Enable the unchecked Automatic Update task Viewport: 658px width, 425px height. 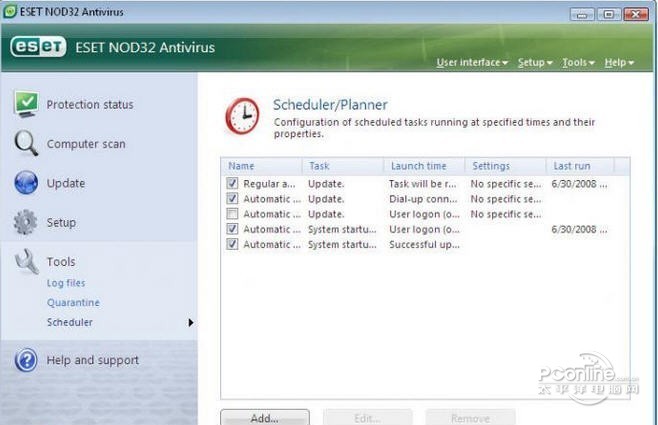[232, 214]
